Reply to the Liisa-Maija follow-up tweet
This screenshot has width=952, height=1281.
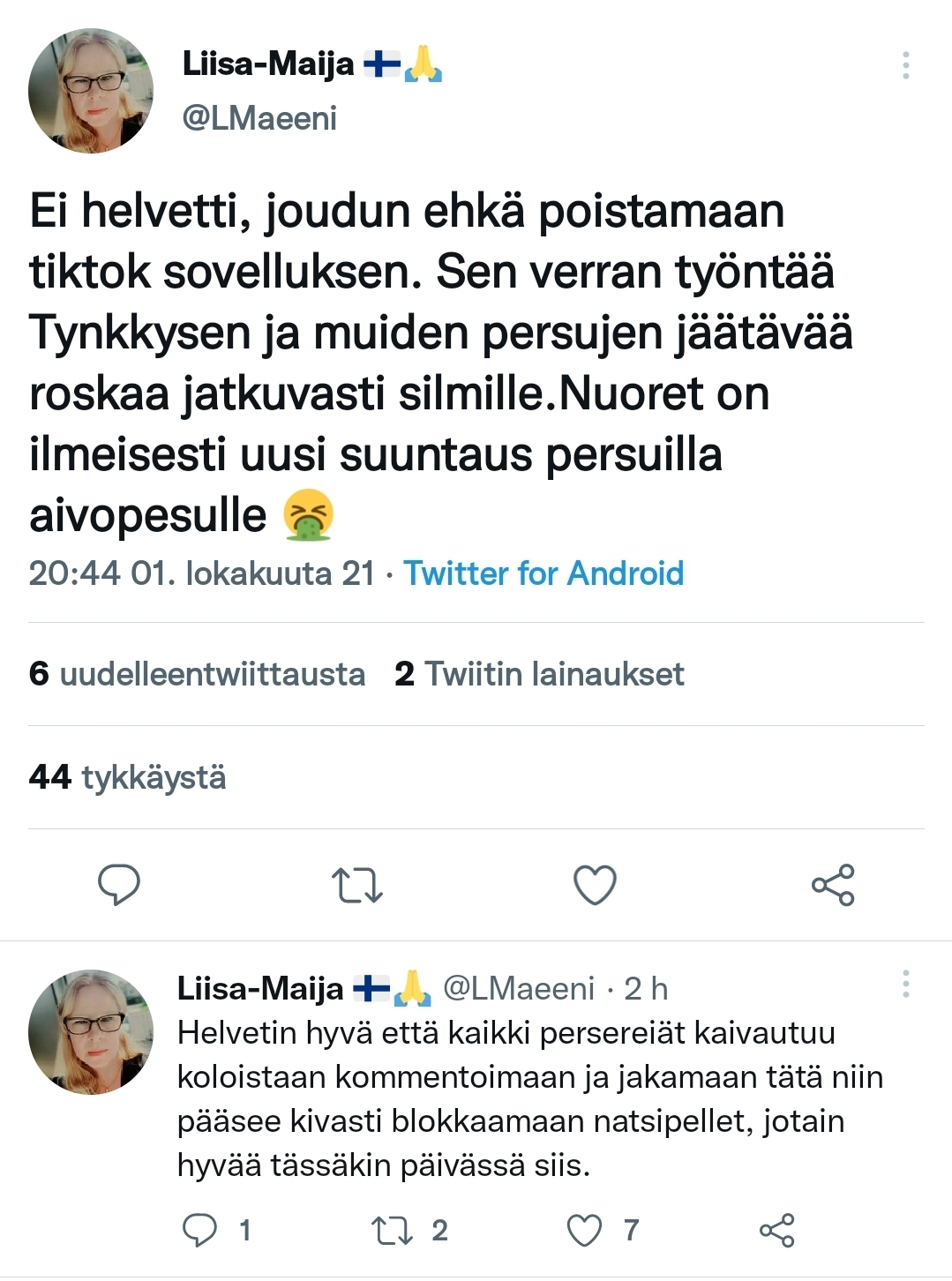coord(201,1227)
